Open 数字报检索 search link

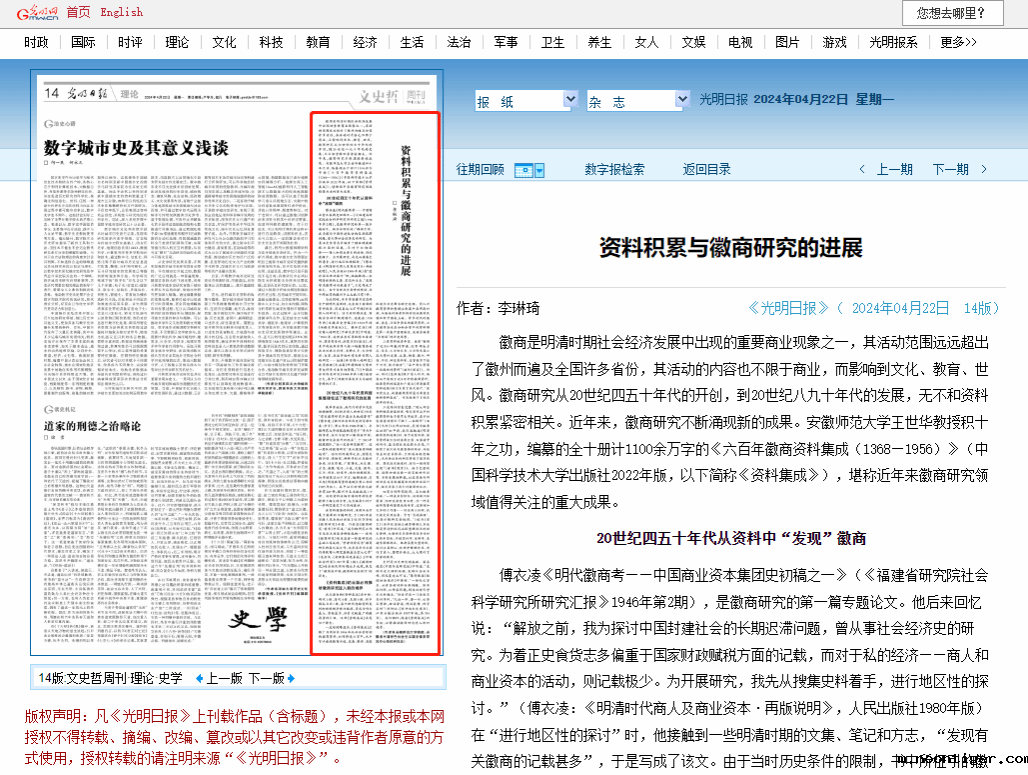click(x=614, y=170)
